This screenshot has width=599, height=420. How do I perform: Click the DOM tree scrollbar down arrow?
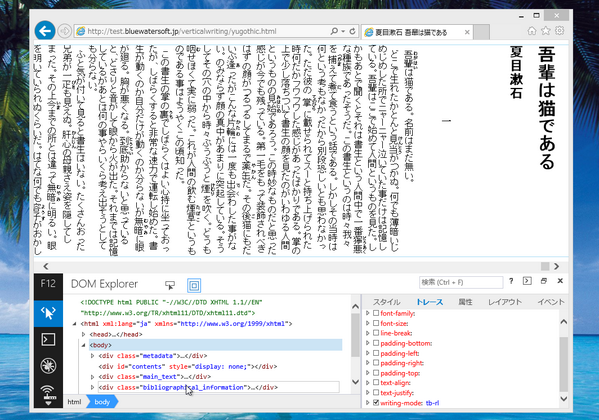355,381
